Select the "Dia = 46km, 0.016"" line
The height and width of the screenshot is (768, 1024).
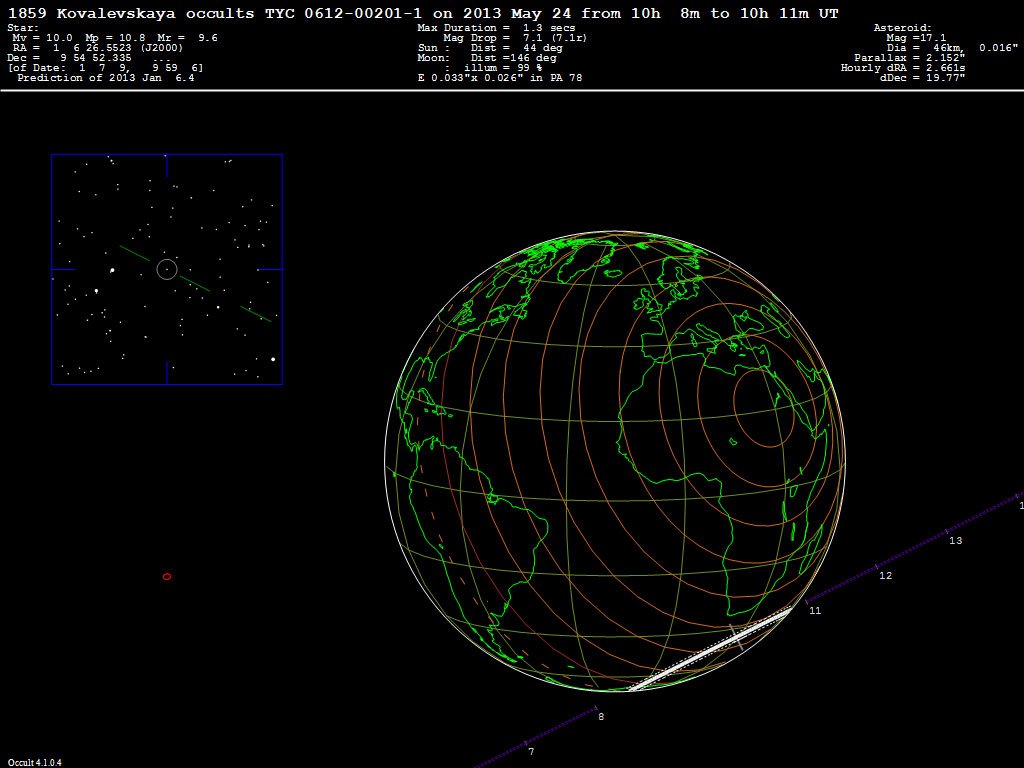coord(952,48)
